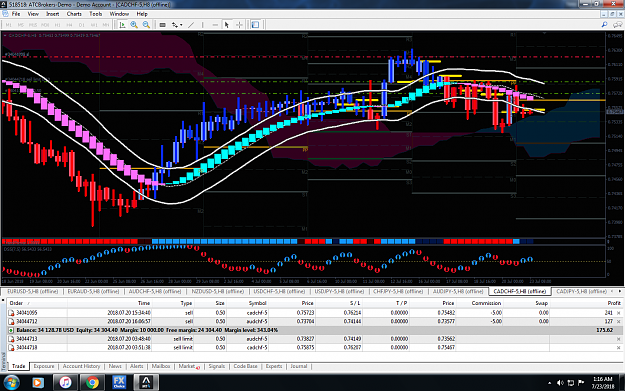The height and width of the screenshot is (391, 625).
Task: Open FX Choice app in taskbar
Action: click(x=119, y=383)
